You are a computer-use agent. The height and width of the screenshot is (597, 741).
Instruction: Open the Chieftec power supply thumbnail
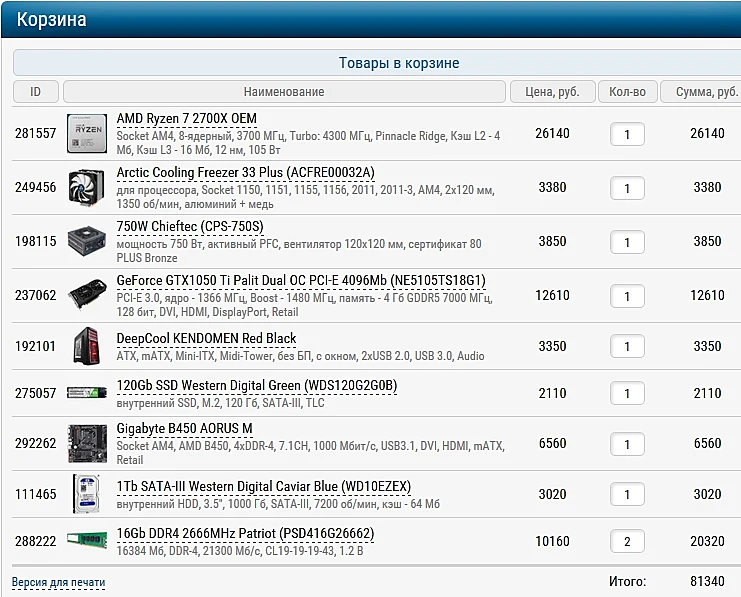[87, 241]
